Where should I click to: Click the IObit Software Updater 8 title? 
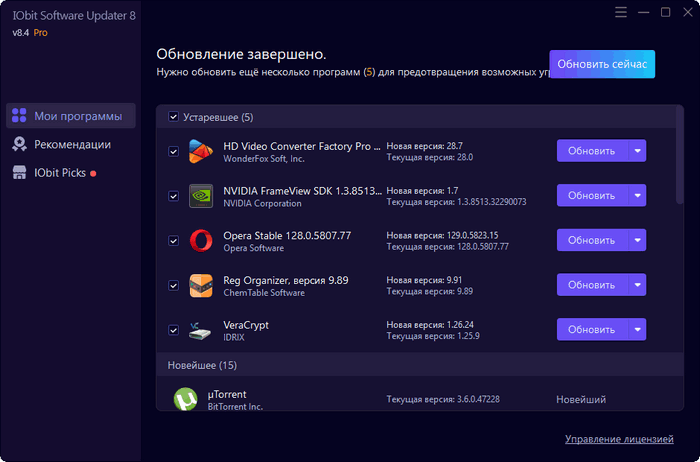click(74, 16)
